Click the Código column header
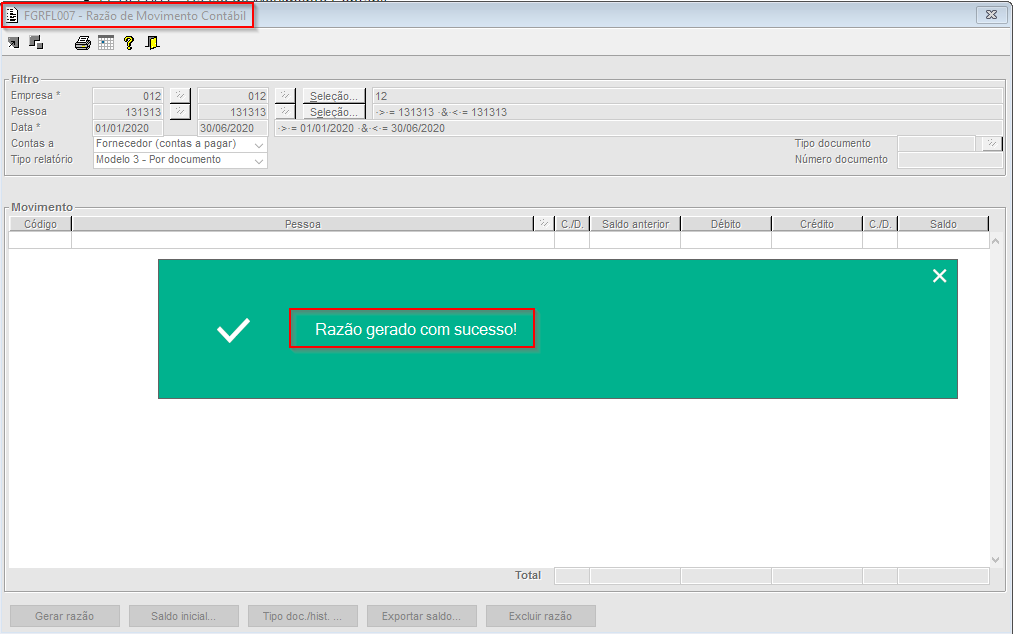Viewport: 1015px width, 634px height. [40, 224]
